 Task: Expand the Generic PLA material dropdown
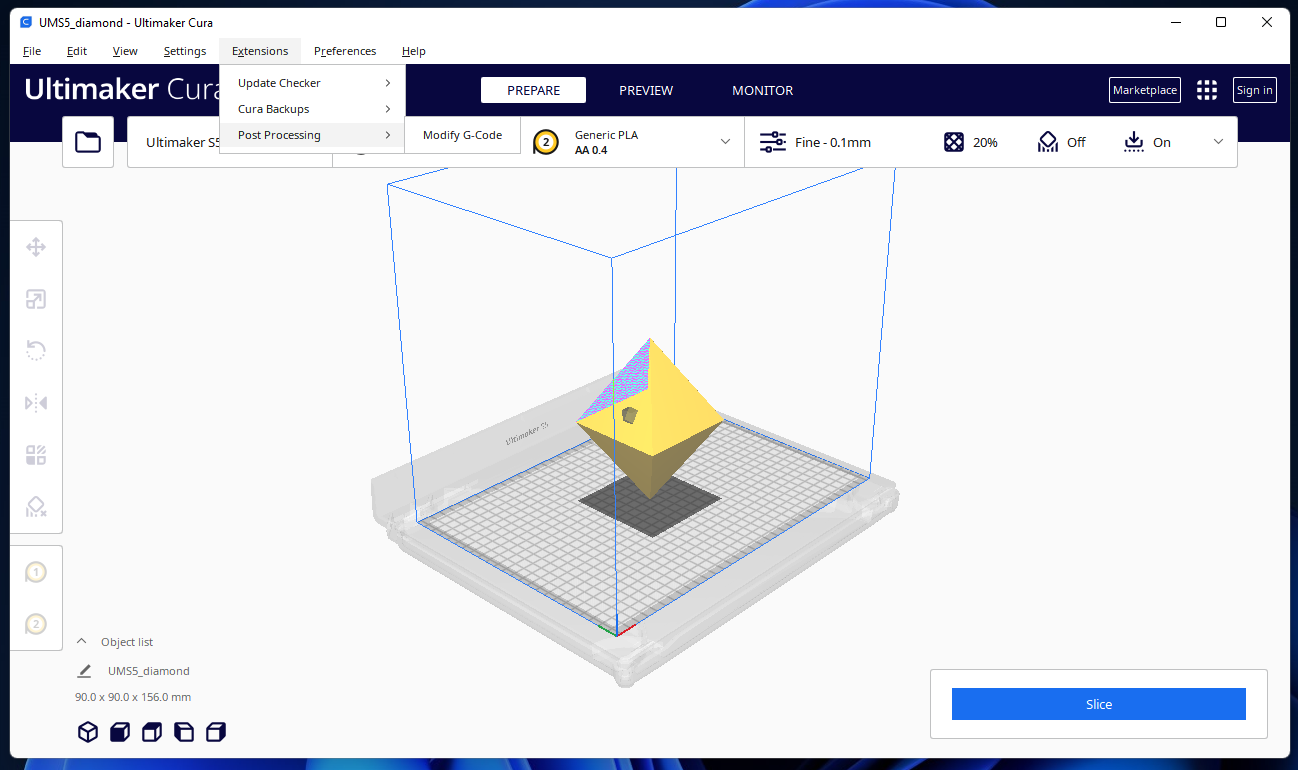tap(726, 142)
